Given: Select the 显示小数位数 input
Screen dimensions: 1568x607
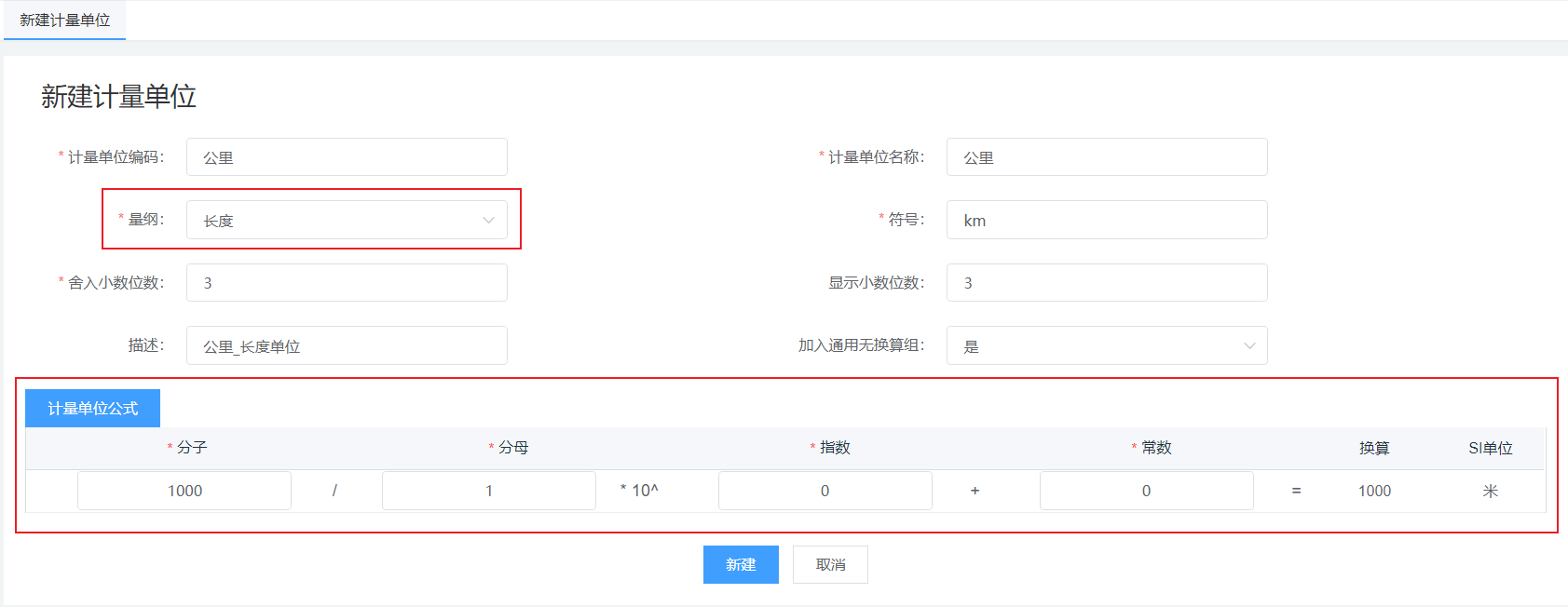Looking at the screenshot, I should pyautogui.click(x=1106, y=283).
